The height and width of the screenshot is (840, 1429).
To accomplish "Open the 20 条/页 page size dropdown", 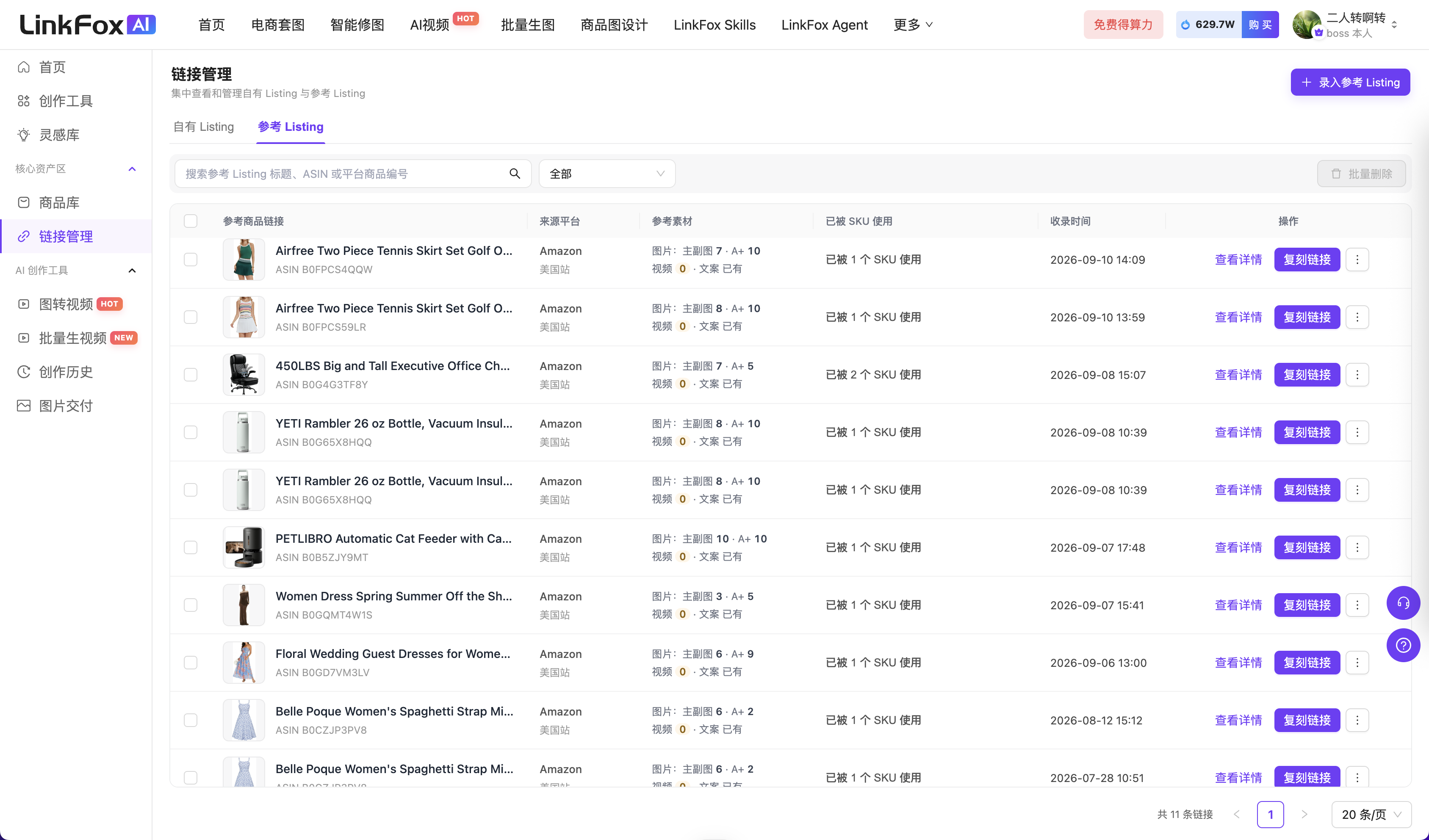I will 1371,815.
